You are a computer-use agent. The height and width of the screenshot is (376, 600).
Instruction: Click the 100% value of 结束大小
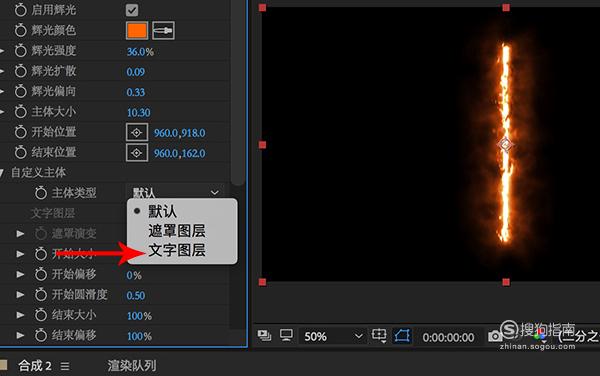139,316
